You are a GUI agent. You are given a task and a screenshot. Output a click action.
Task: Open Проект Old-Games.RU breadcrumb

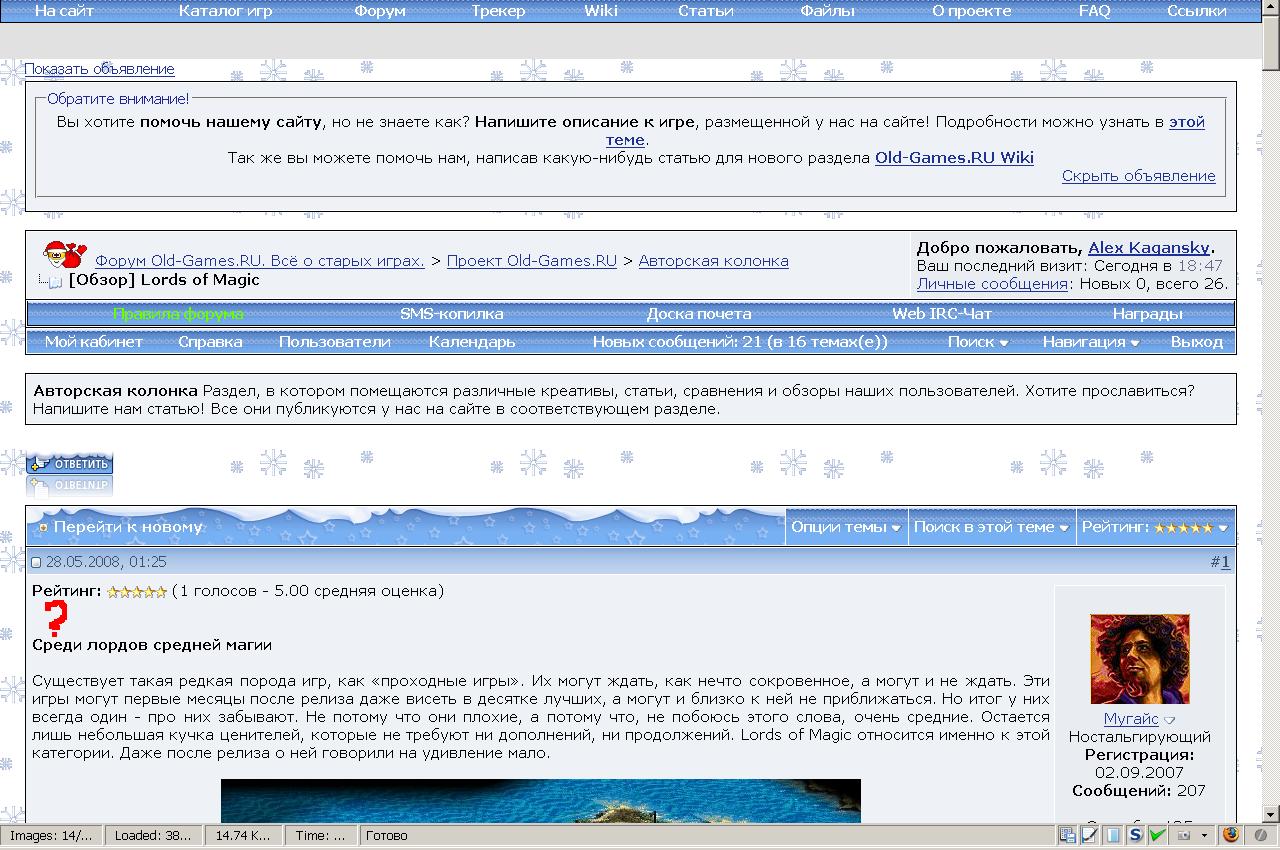pos(532,261)
